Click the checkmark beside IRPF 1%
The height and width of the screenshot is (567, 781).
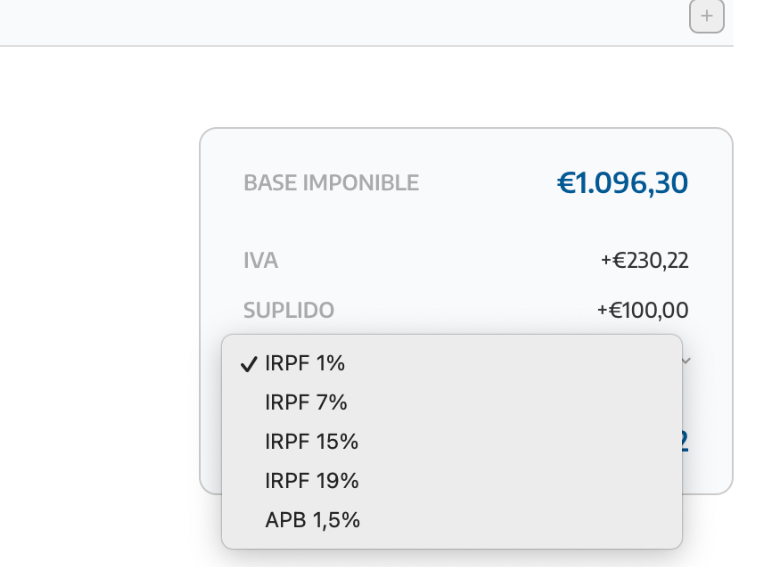(249, 364)
